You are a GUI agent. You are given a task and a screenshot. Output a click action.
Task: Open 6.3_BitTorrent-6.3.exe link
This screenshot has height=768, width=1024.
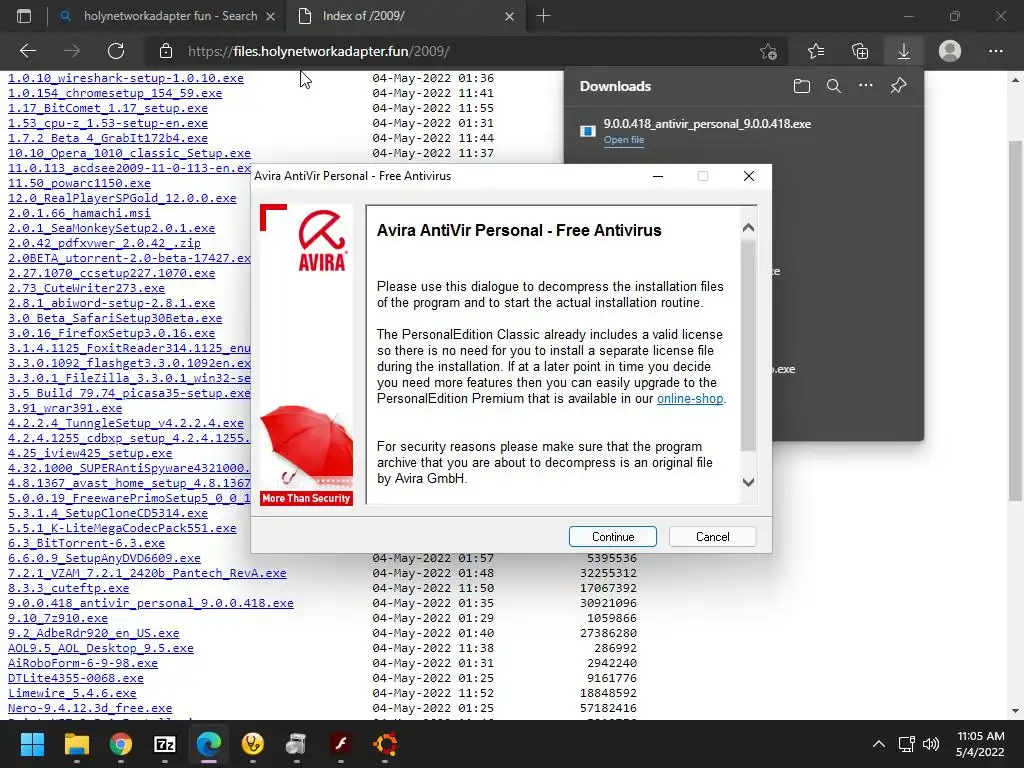tap(86, 543)
